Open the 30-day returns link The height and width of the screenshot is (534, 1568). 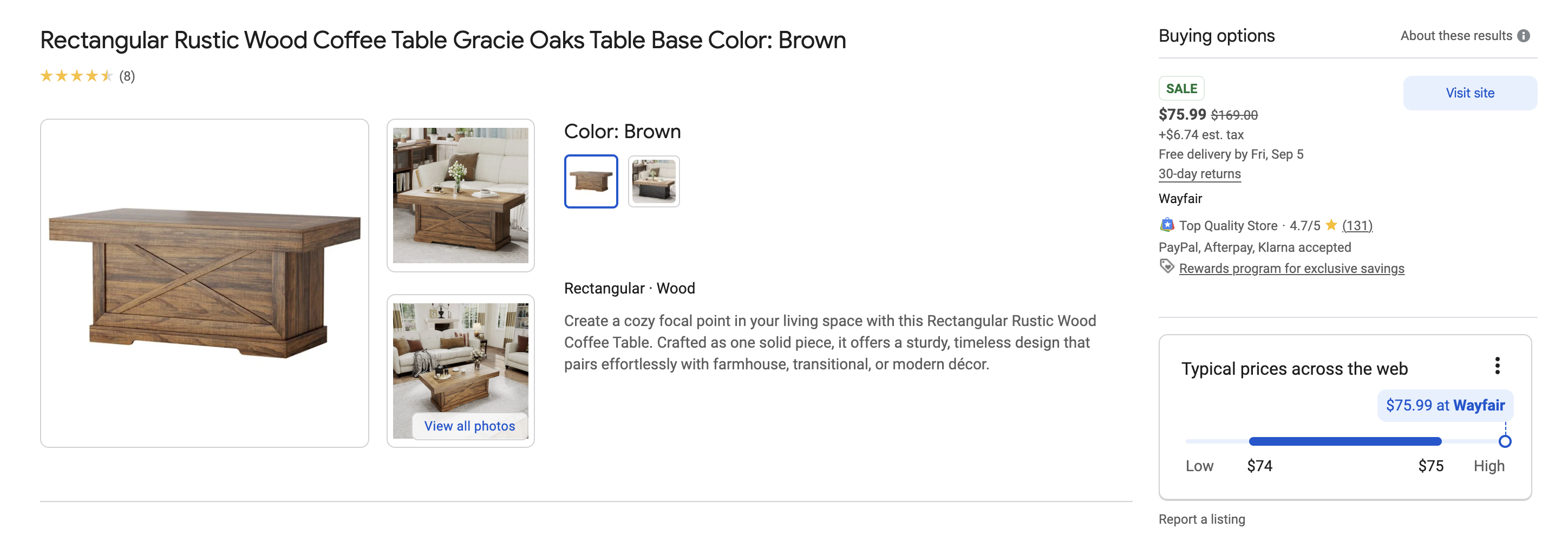click(1199, 174)
